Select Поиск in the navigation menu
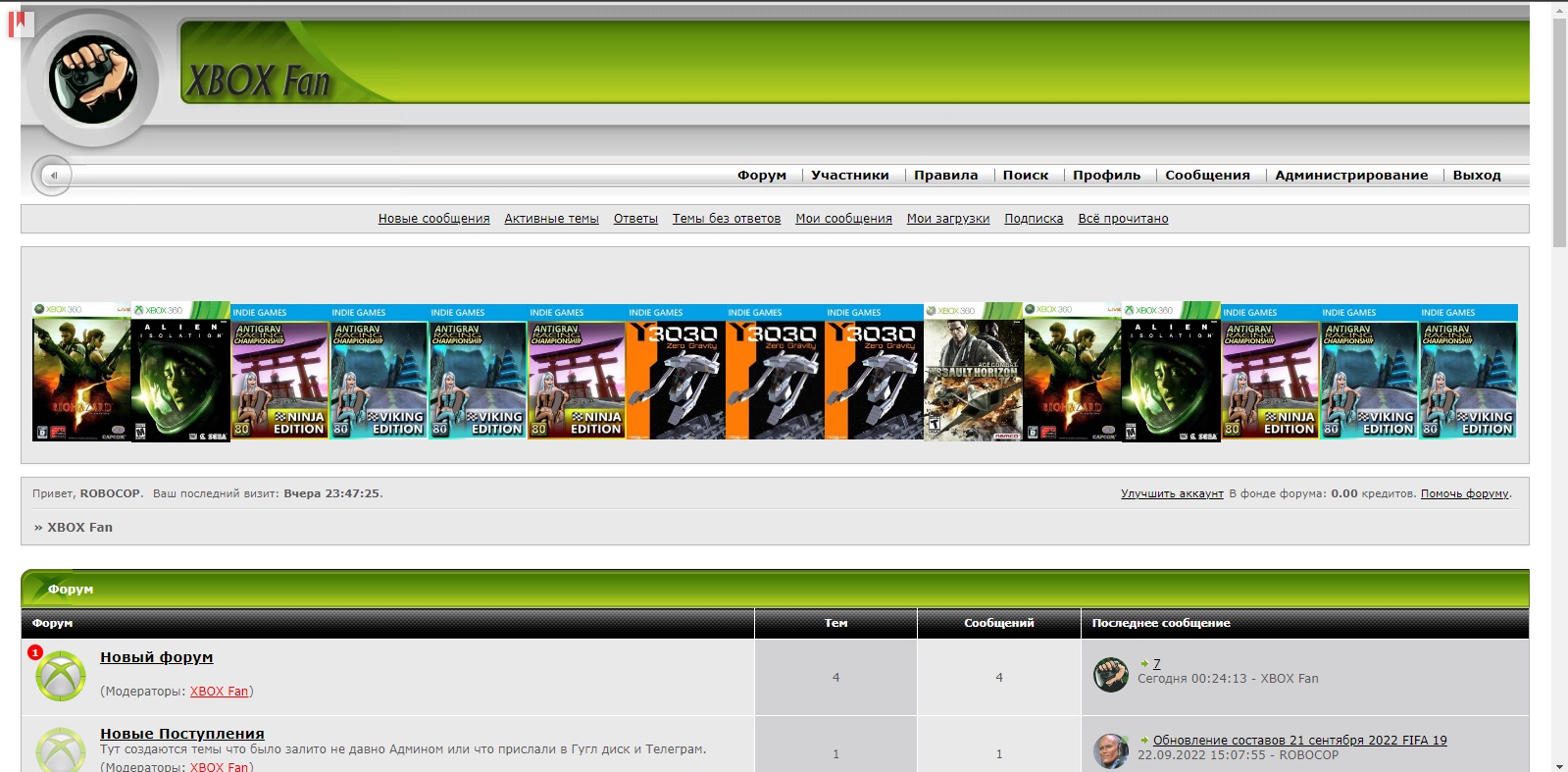 click(1025, 176)
